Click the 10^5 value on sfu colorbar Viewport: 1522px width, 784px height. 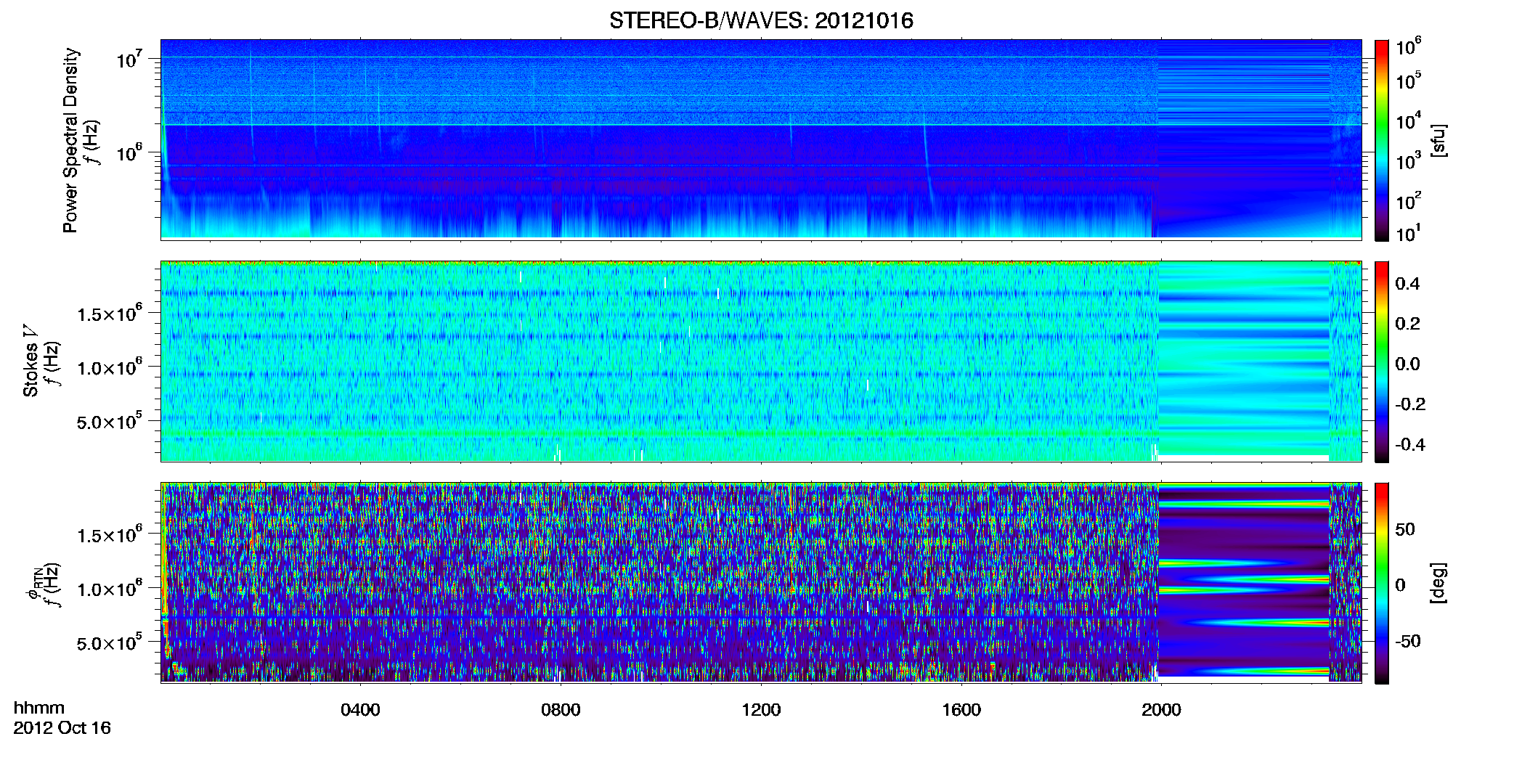(x=1408, y=80)
